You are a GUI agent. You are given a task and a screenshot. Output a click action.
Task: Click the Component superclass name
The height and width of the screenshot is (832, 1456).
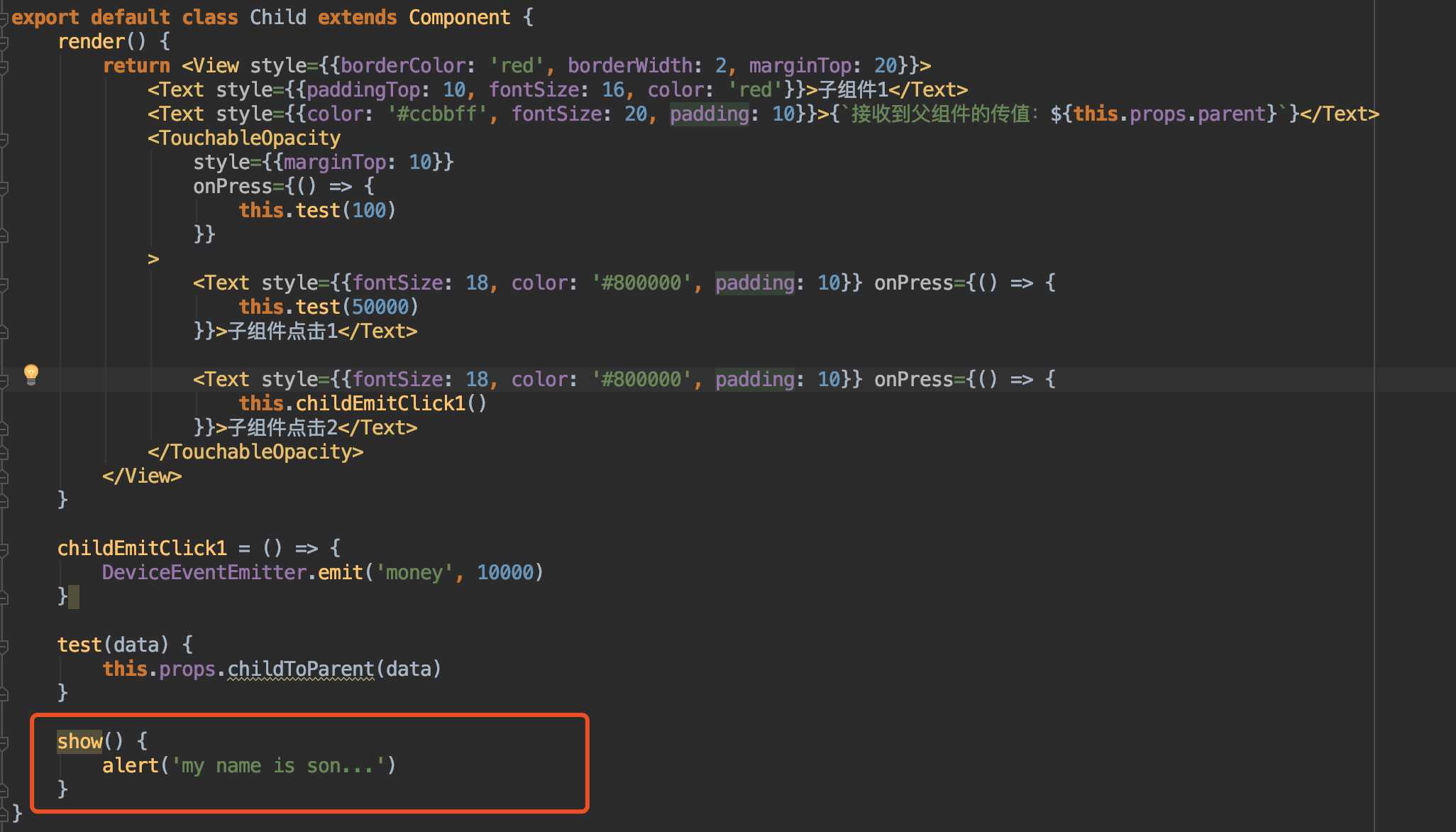459,17
